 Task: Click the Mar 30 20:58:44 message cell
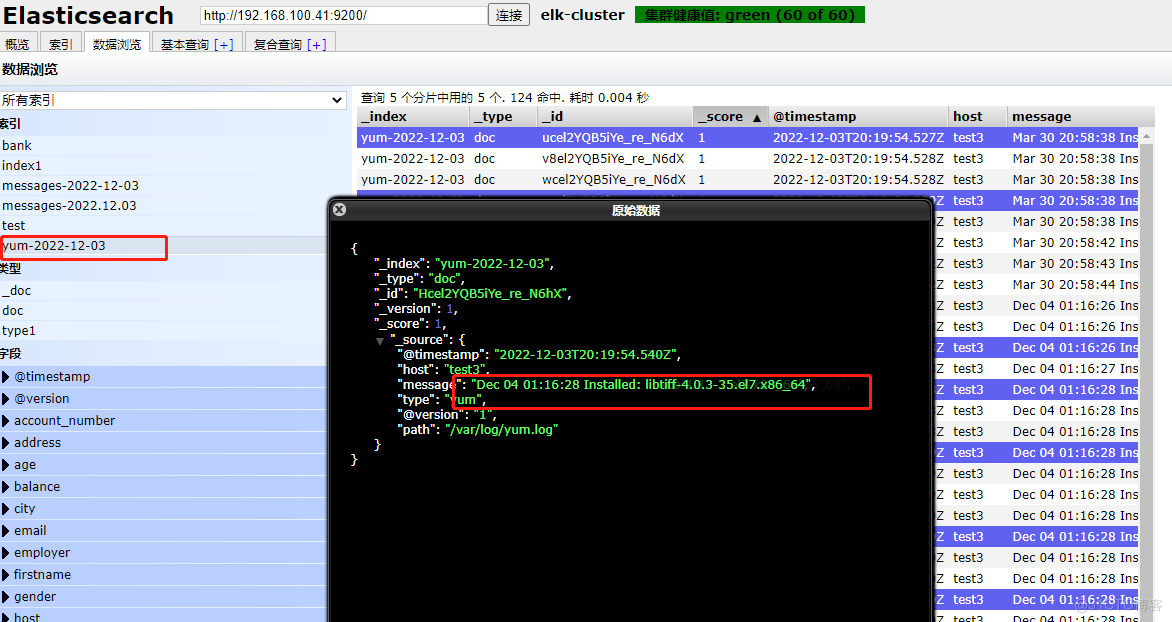tap(1074, 285)
